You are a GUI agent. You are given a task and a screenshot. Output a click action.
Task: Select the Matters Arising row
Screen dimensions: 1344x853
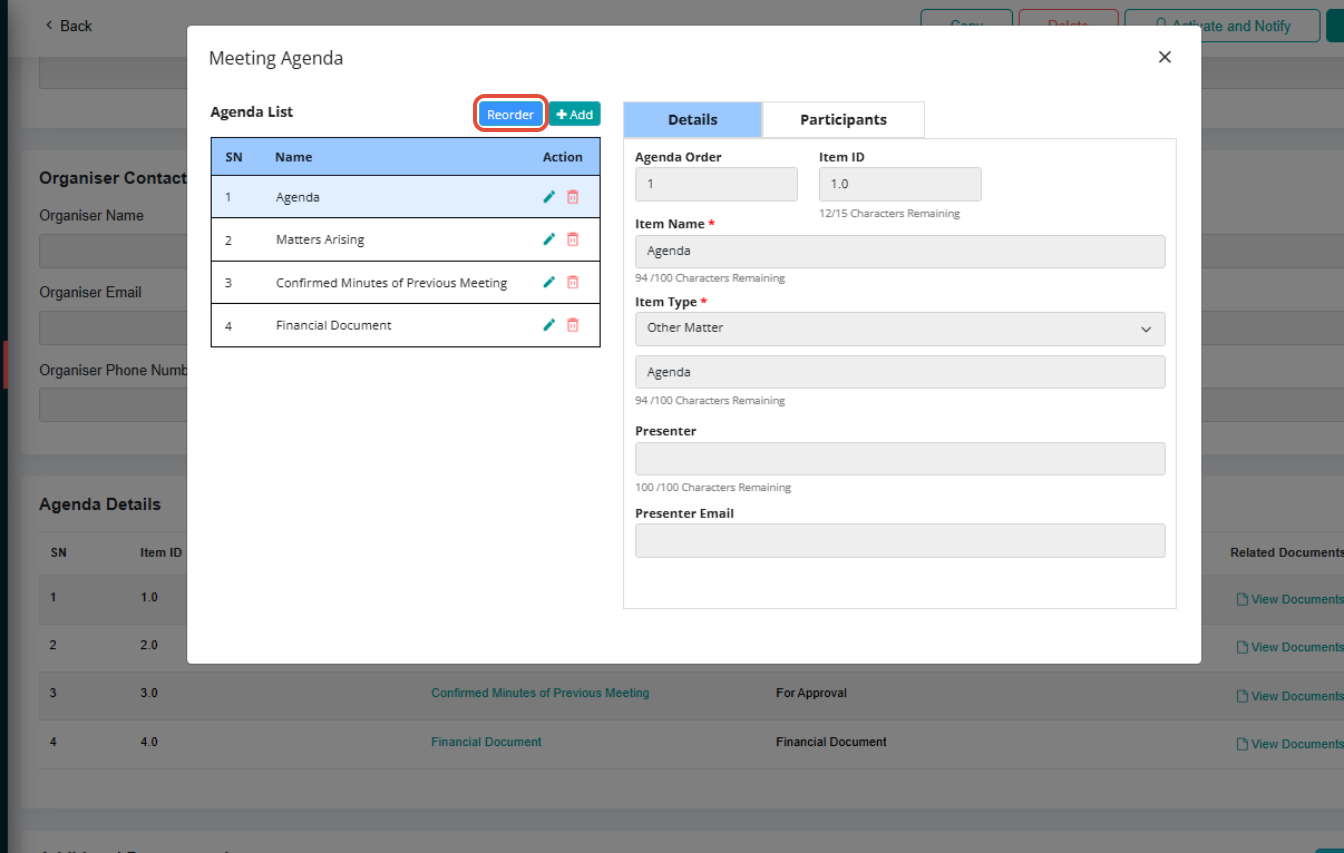(x=406, y=240)
